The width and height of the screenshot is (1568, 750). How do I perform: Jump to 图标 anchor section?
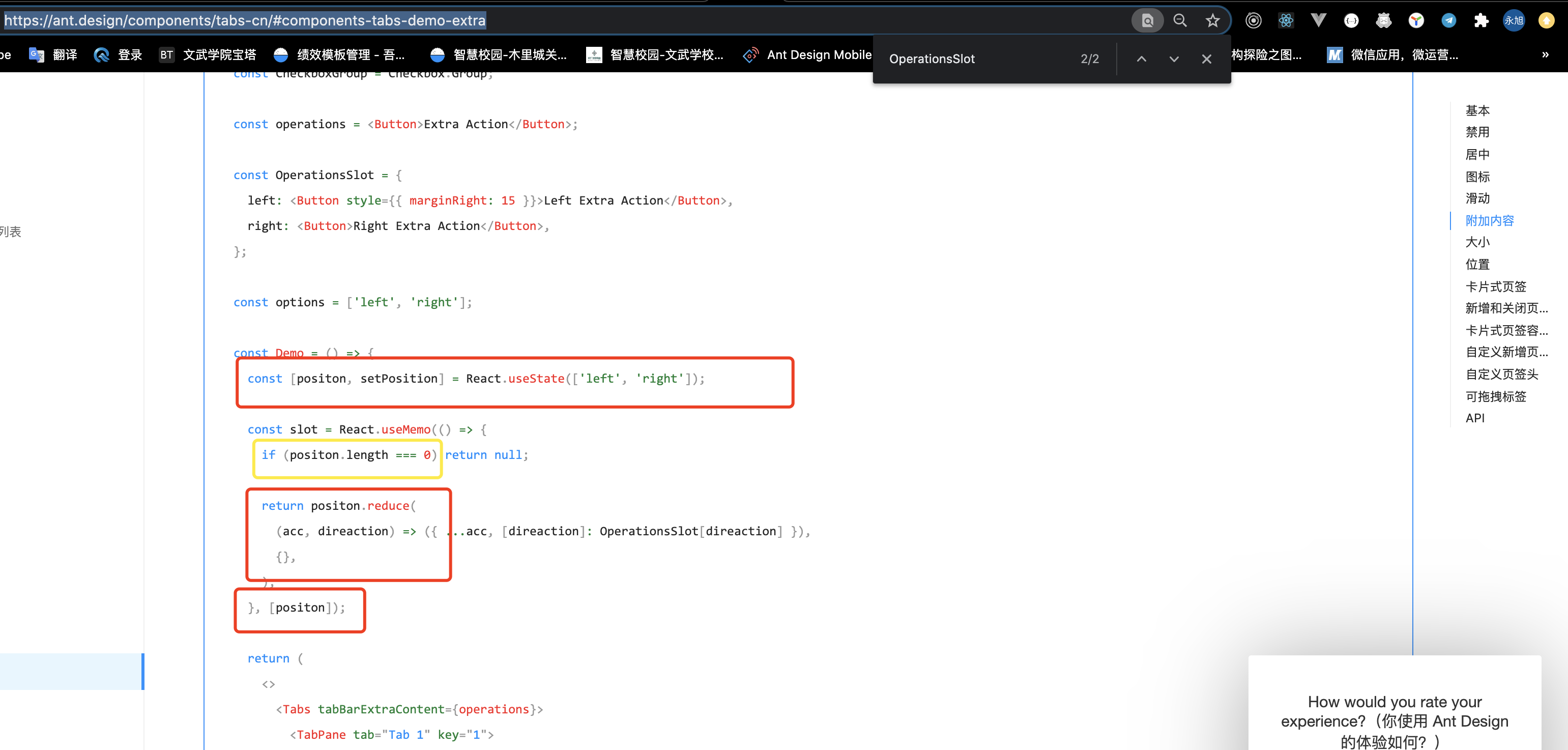(x=1477, y=177)
